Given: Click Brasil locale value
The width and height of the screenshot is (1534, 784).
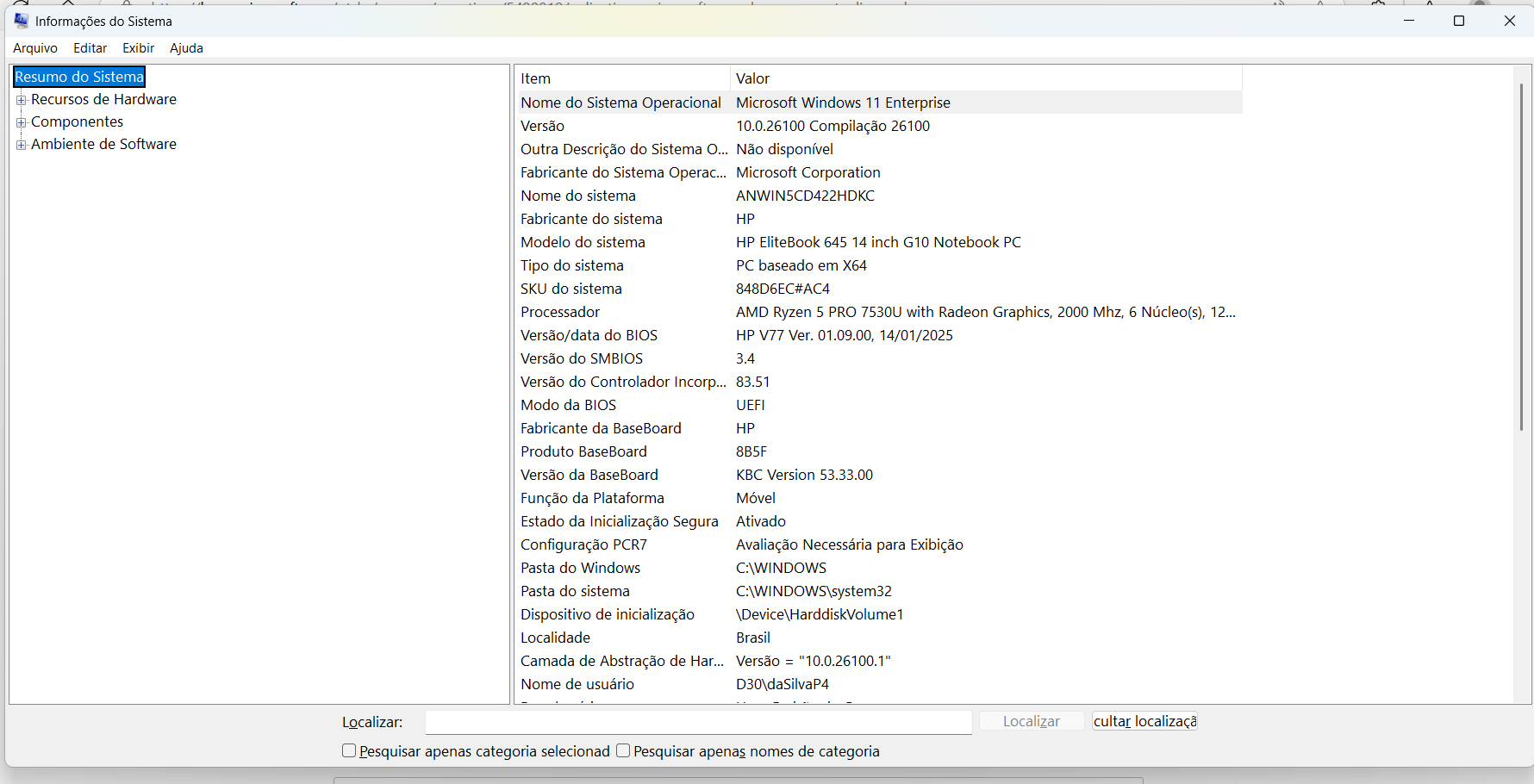Looking at the screenshot, I should 753,638.
